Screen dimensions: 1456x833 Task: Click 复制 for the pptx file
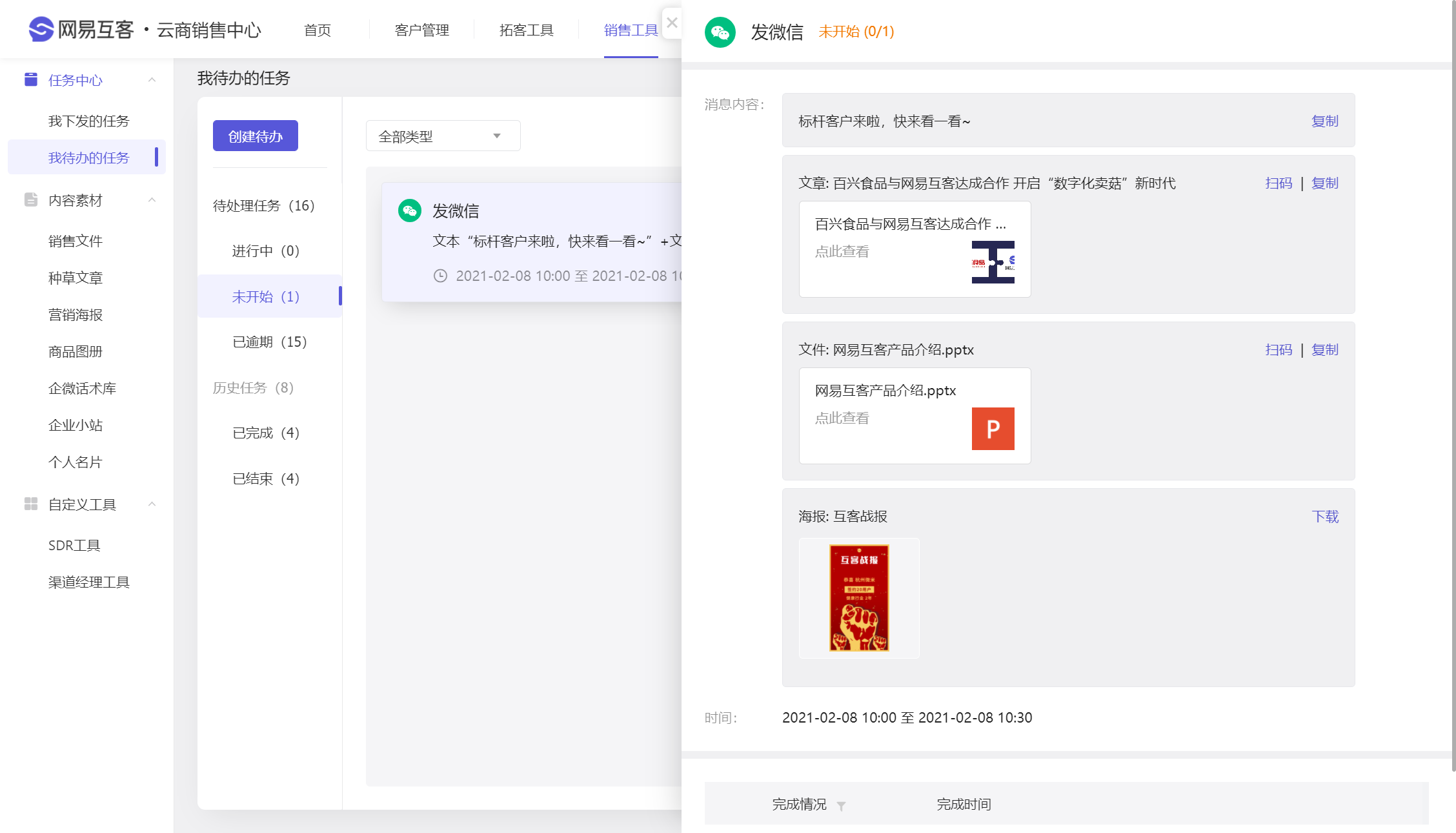pos(1325,349)
